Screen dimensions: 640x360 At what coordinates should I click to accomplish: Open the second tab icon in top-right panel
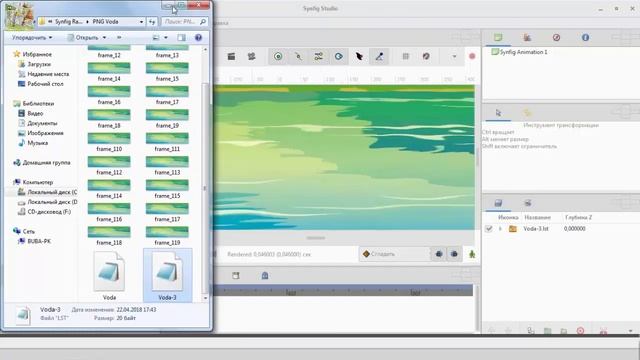(527, 38)
